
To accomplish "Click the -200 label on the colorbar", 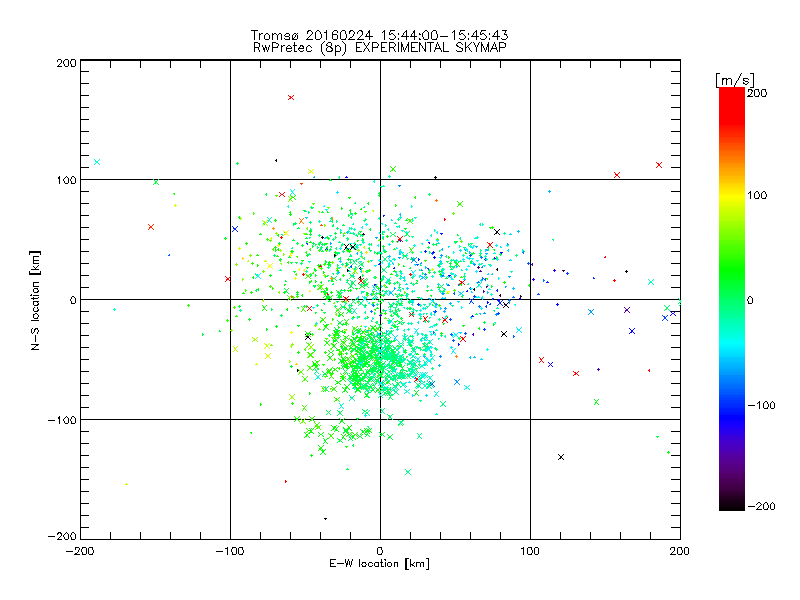I will point(761,506).
